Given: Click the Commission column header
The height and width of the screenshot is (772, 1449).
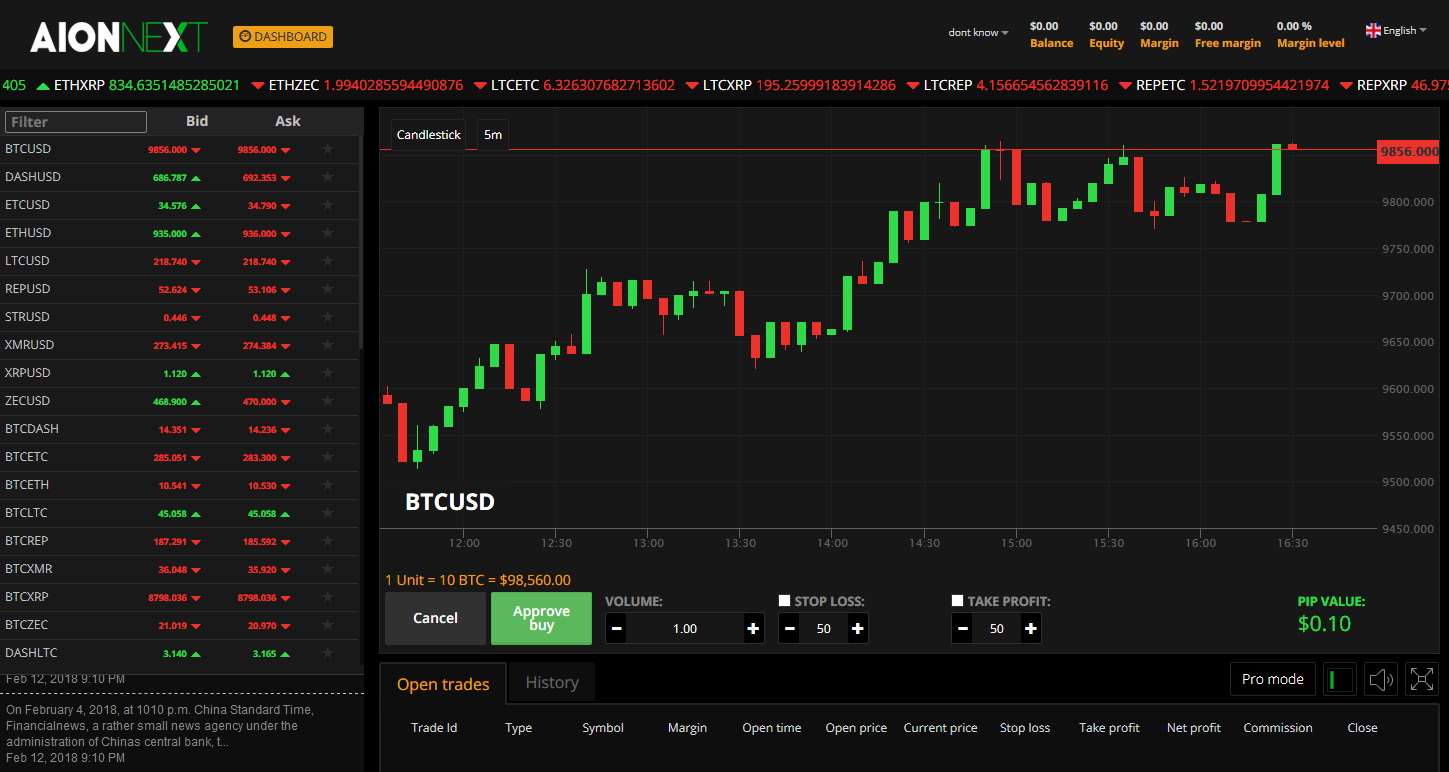Looking at the screenshot, I should point(1278,728).
